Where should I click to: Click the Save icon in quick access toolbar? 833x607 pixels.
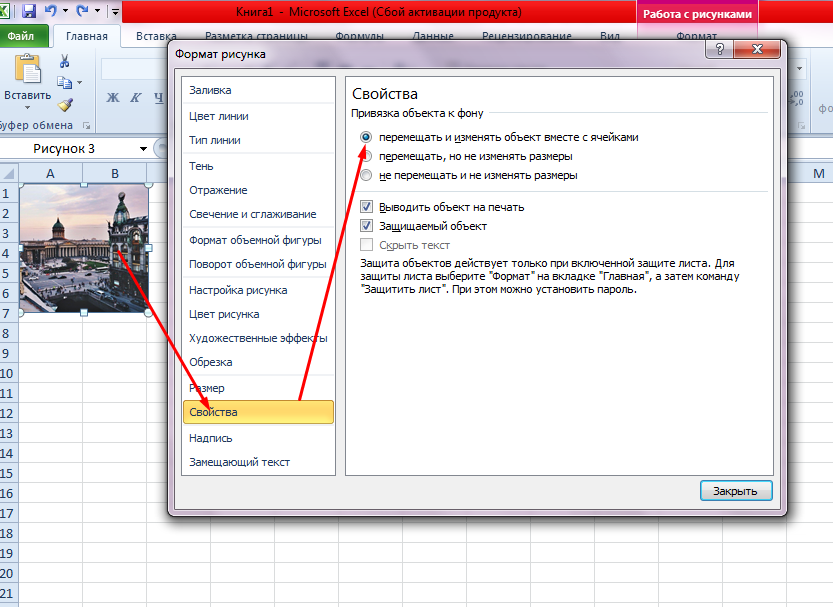pos(28,12)
